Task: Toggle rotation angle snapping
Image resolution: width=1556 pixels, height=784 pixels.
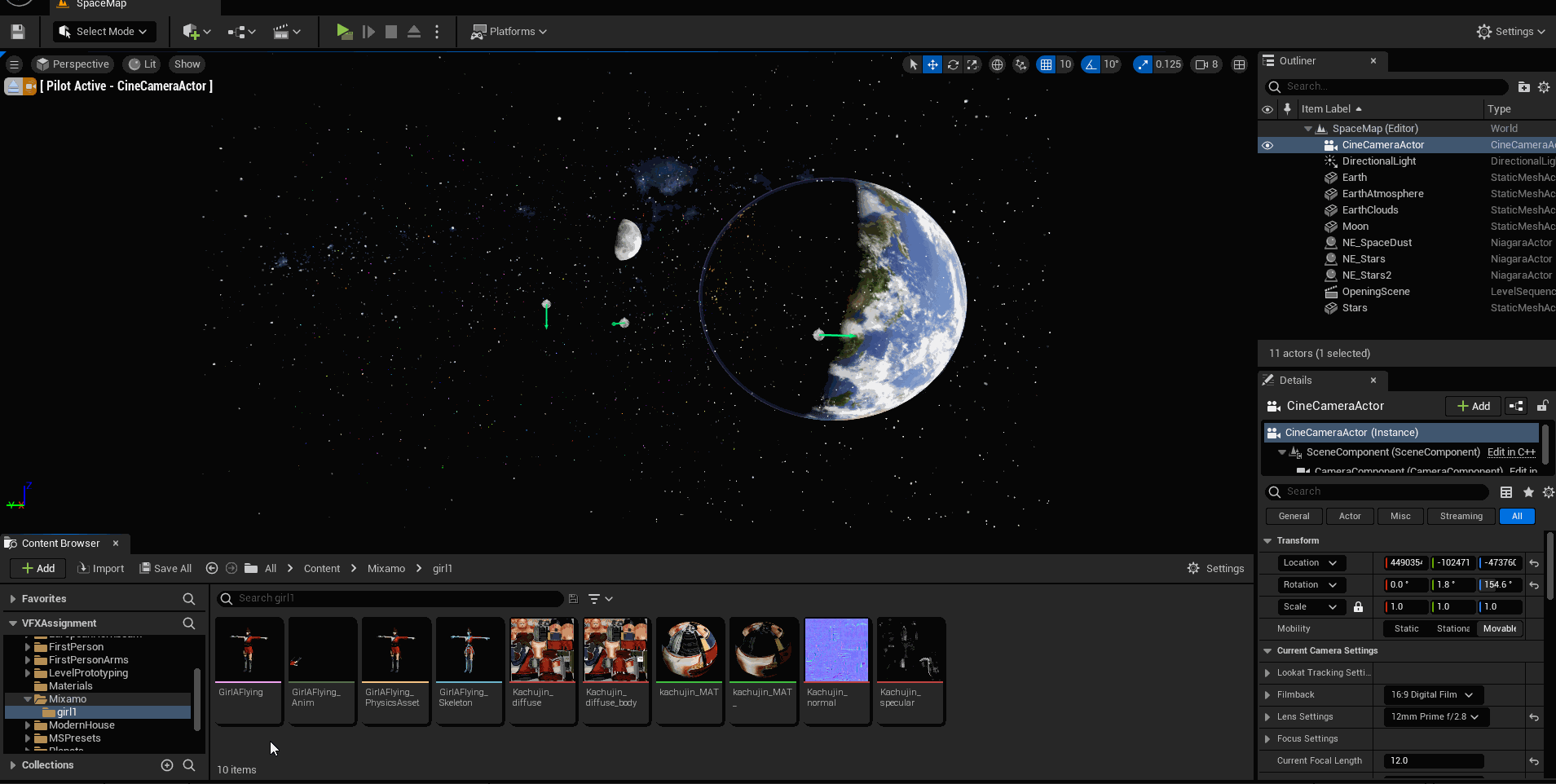Action: [1091, 64]
